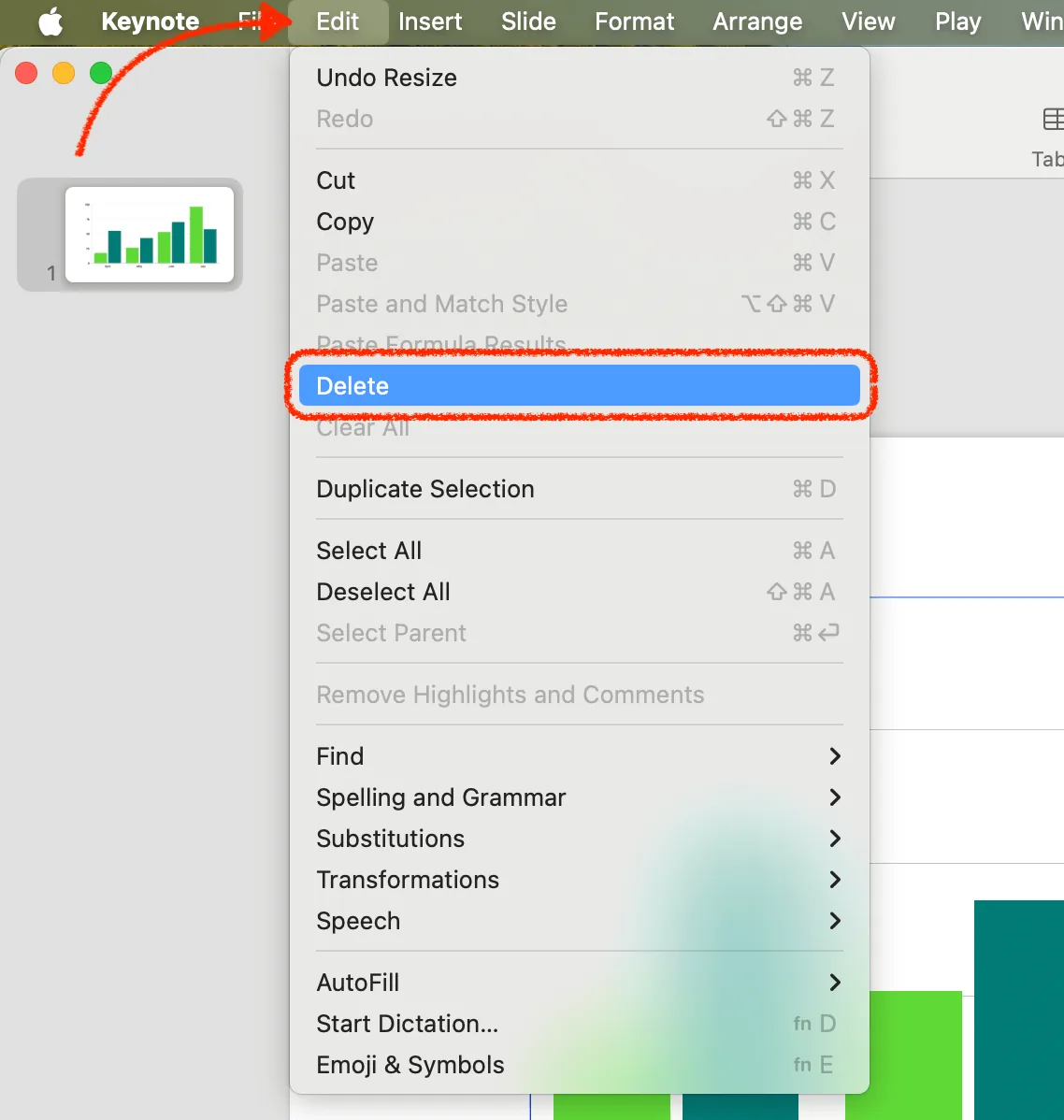Click the yellow minimize window button
1064x1120 pixels.
point(64,73)
